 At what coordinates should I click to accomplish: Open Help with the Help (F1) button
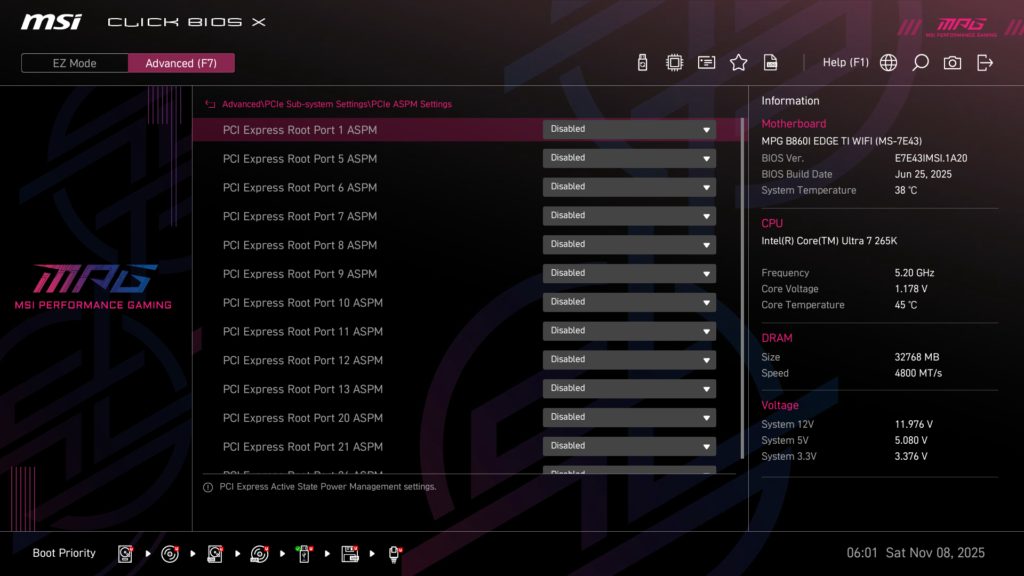pyautogui.click(x=846, y=62)
